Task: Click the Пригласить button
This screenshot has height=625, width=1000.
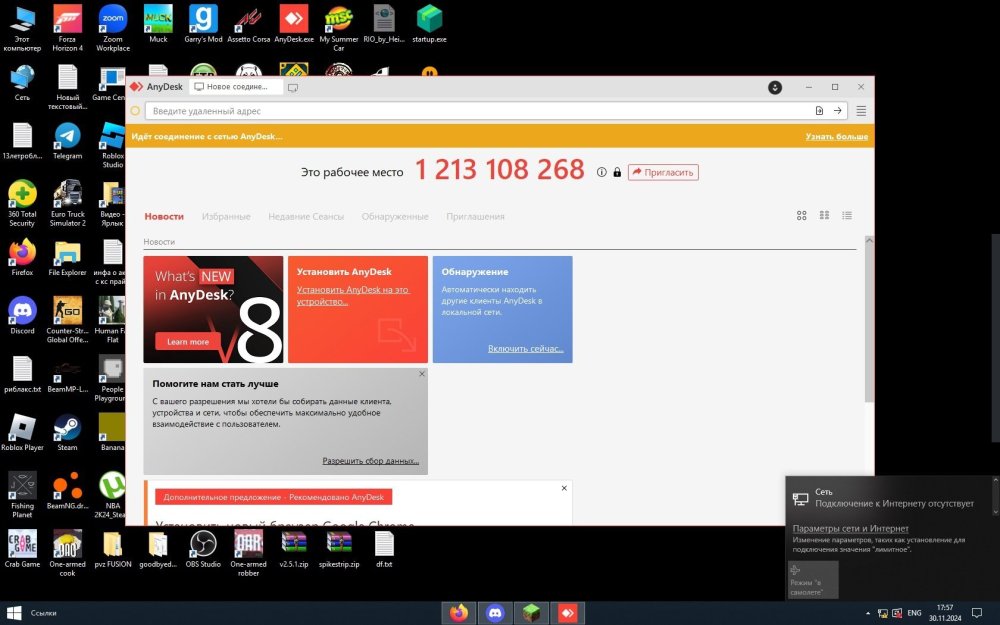Action: tap(663, 172)
